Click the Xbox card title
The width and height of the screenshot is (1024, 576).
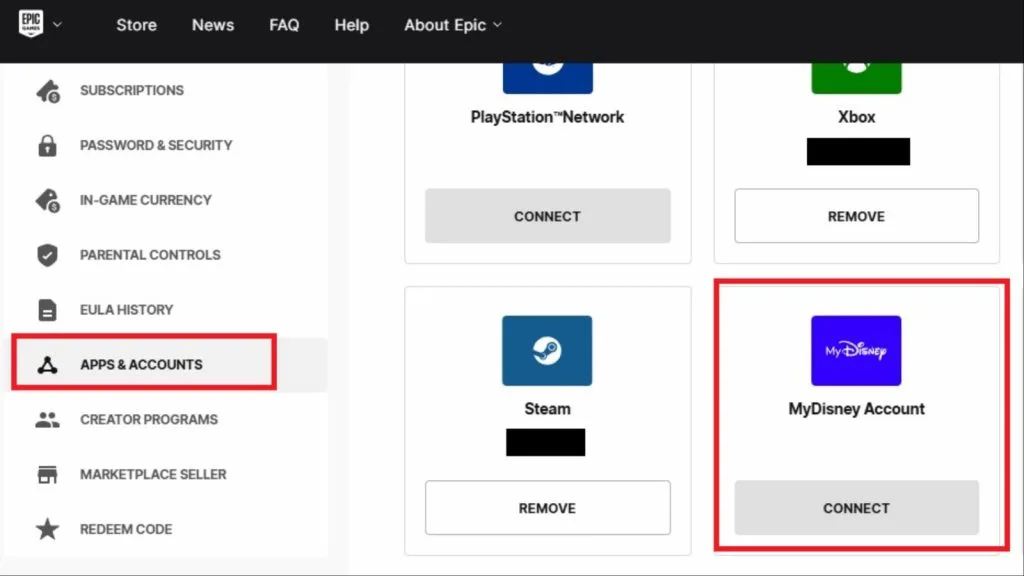pyautogui.click(x=856, y=117)
